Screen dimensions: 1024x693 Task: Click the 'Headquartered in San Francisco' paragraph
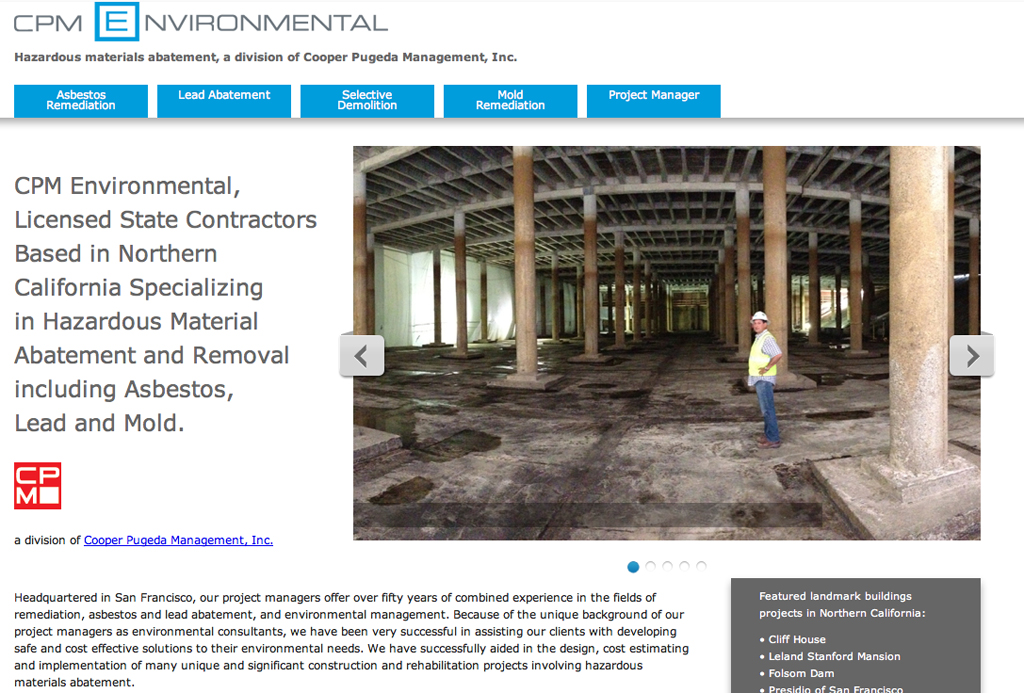point(351,640)
